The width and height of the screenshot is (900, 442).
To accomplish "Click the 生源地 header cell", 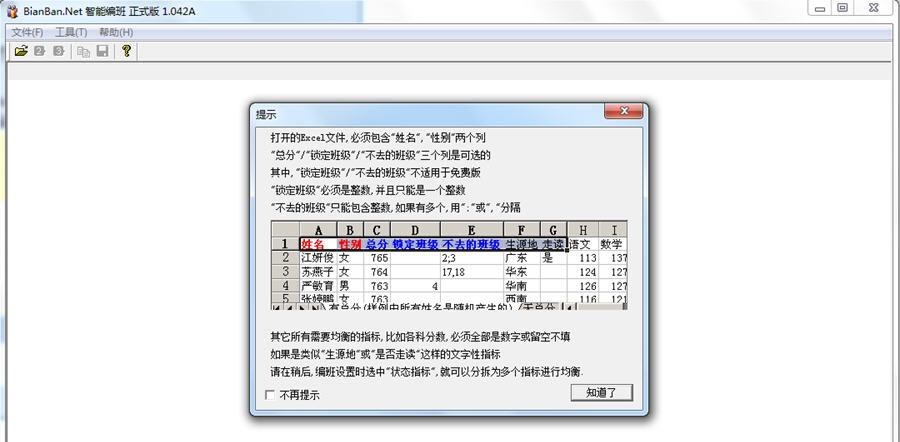I will click(522, 244).
